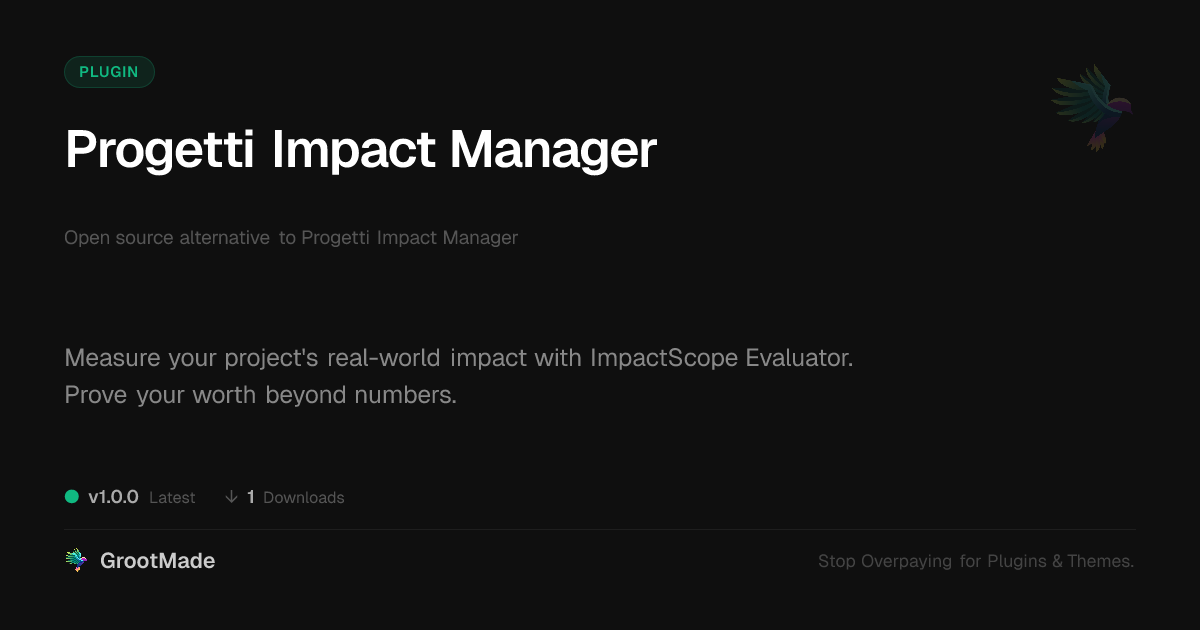Click the small GrootMade bird logo
This screenshot has height=630, width=1200.
[x=76, y=561]
